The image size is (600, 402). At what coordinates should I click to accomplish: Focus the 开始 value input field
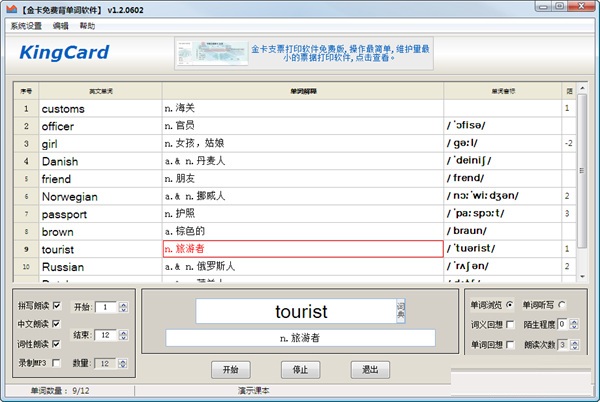tap(107, 307)
